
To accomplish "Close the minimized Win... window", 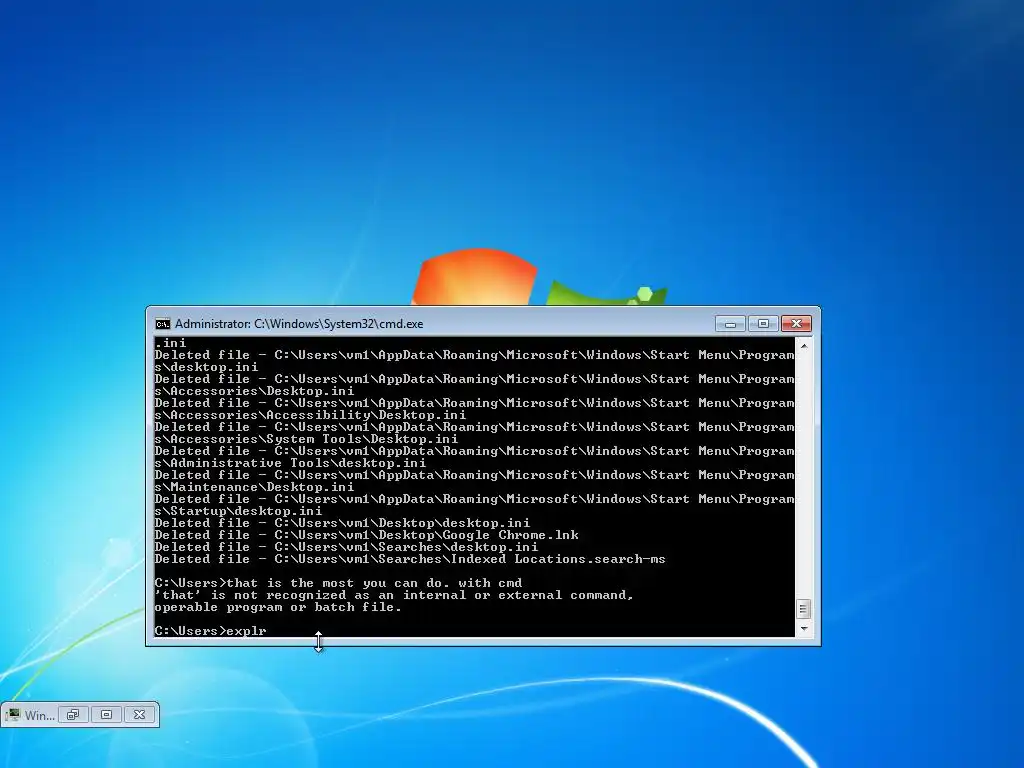I will (140, 714).
